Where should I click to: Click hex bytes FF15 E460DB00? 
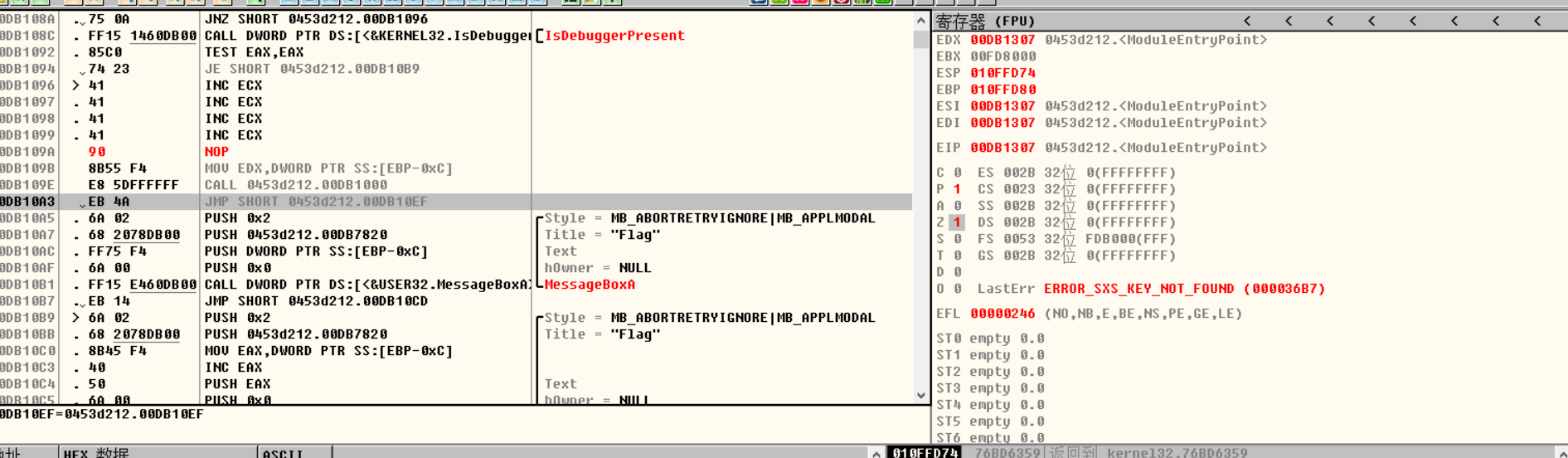[142, 285]
